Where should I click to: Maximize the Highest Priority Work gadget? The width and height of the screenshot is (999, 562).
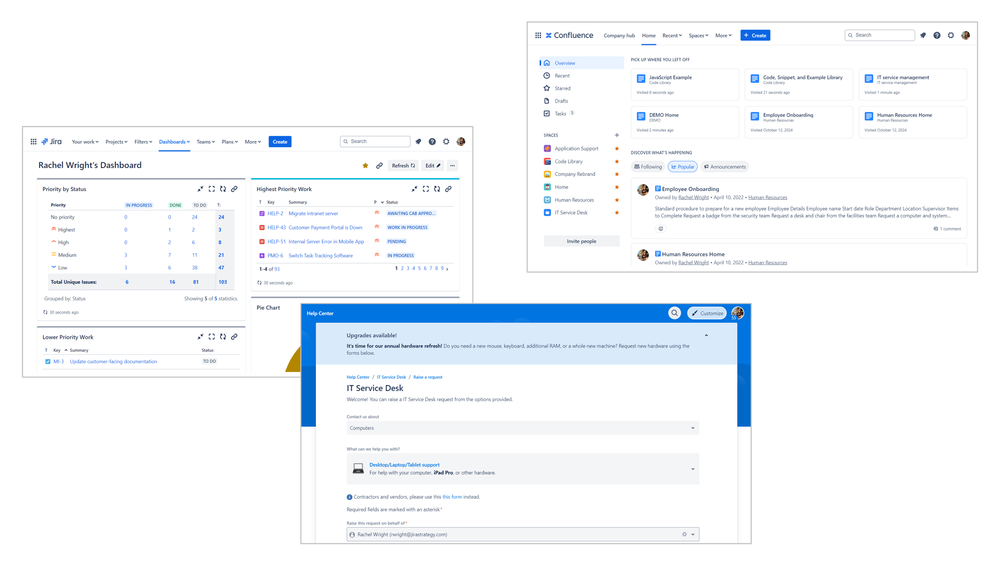426,189
